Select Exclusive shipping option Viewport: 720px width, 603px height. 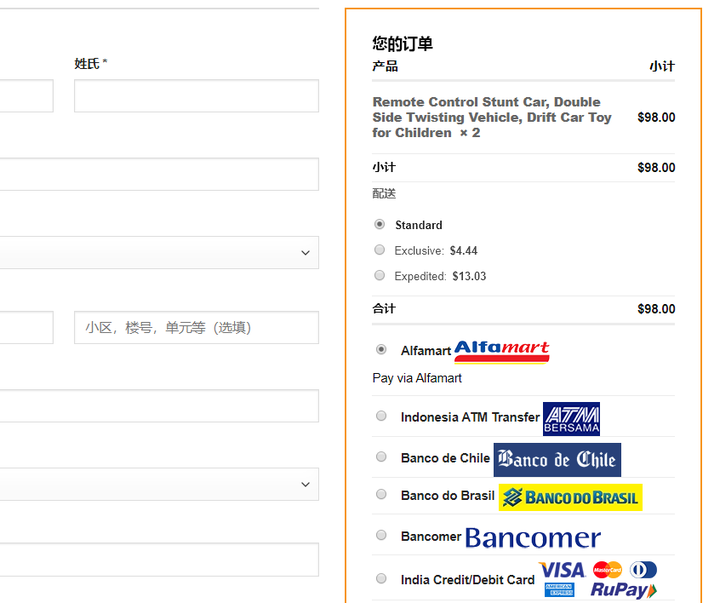click(x=379, y=250)
